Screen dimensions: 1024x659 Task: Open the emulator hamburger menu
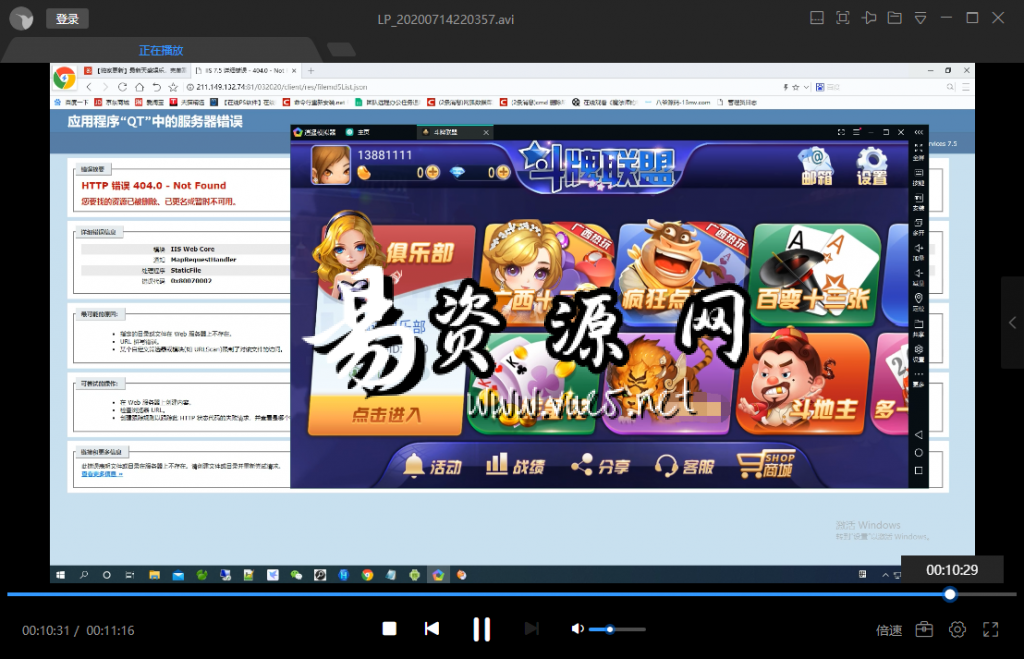(x=856, y=132)
